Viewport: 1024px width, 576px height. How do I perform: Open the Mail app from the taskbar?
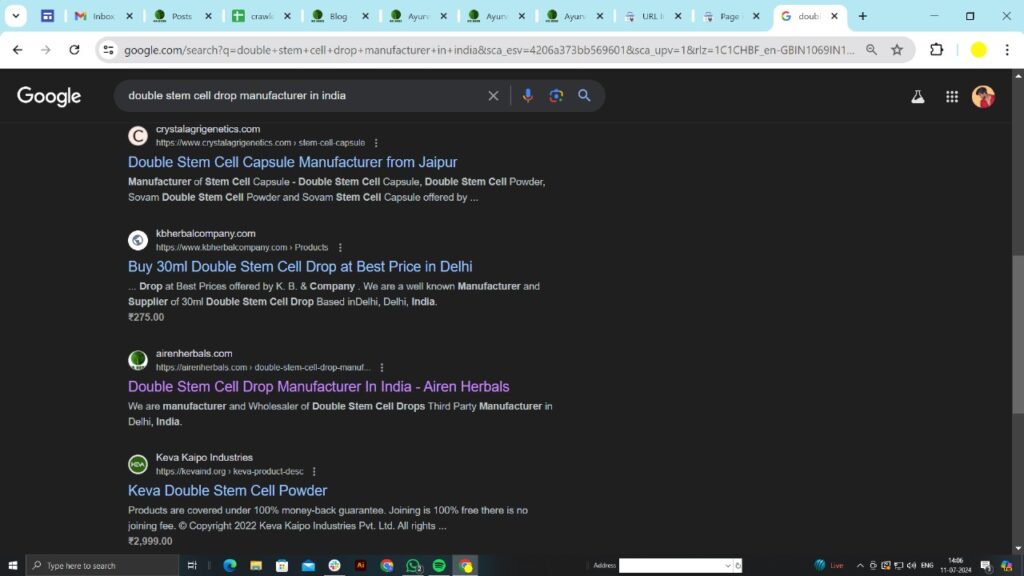pyautogui.click(x=308, y=566)
